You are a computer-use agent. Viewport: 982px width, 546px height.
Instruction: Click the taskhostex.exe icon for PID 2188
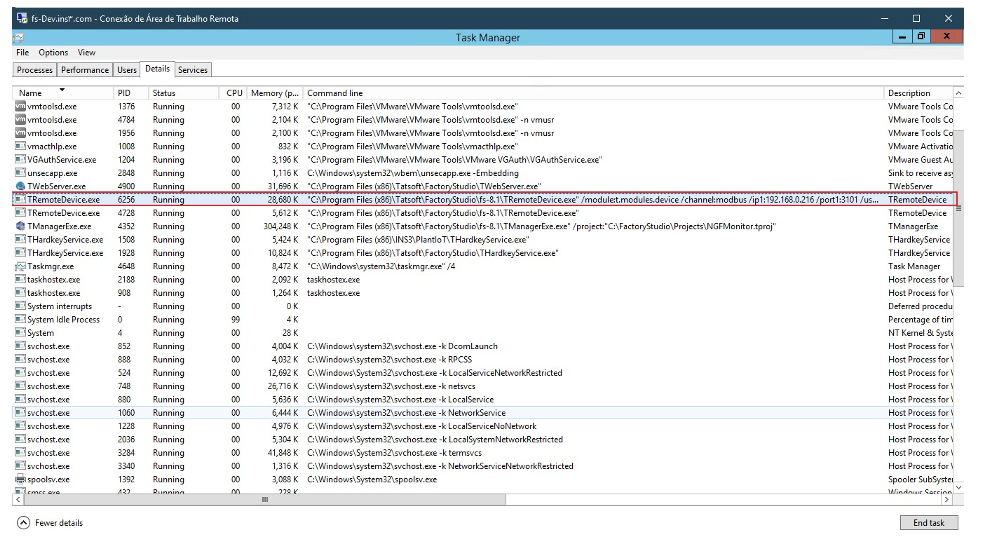(20, 280)
